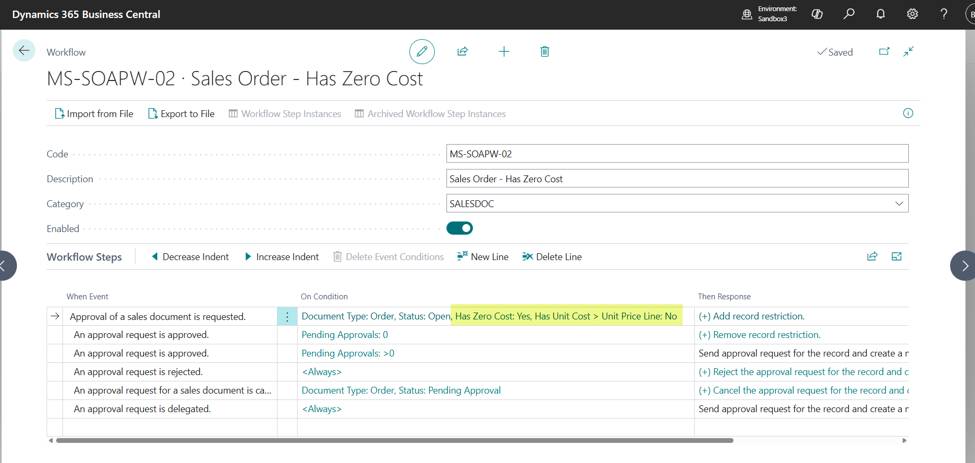Viewport: 975px width, 463px height.
Task: Open (+) Cancel the approval request response
Action: pos(803,391)
